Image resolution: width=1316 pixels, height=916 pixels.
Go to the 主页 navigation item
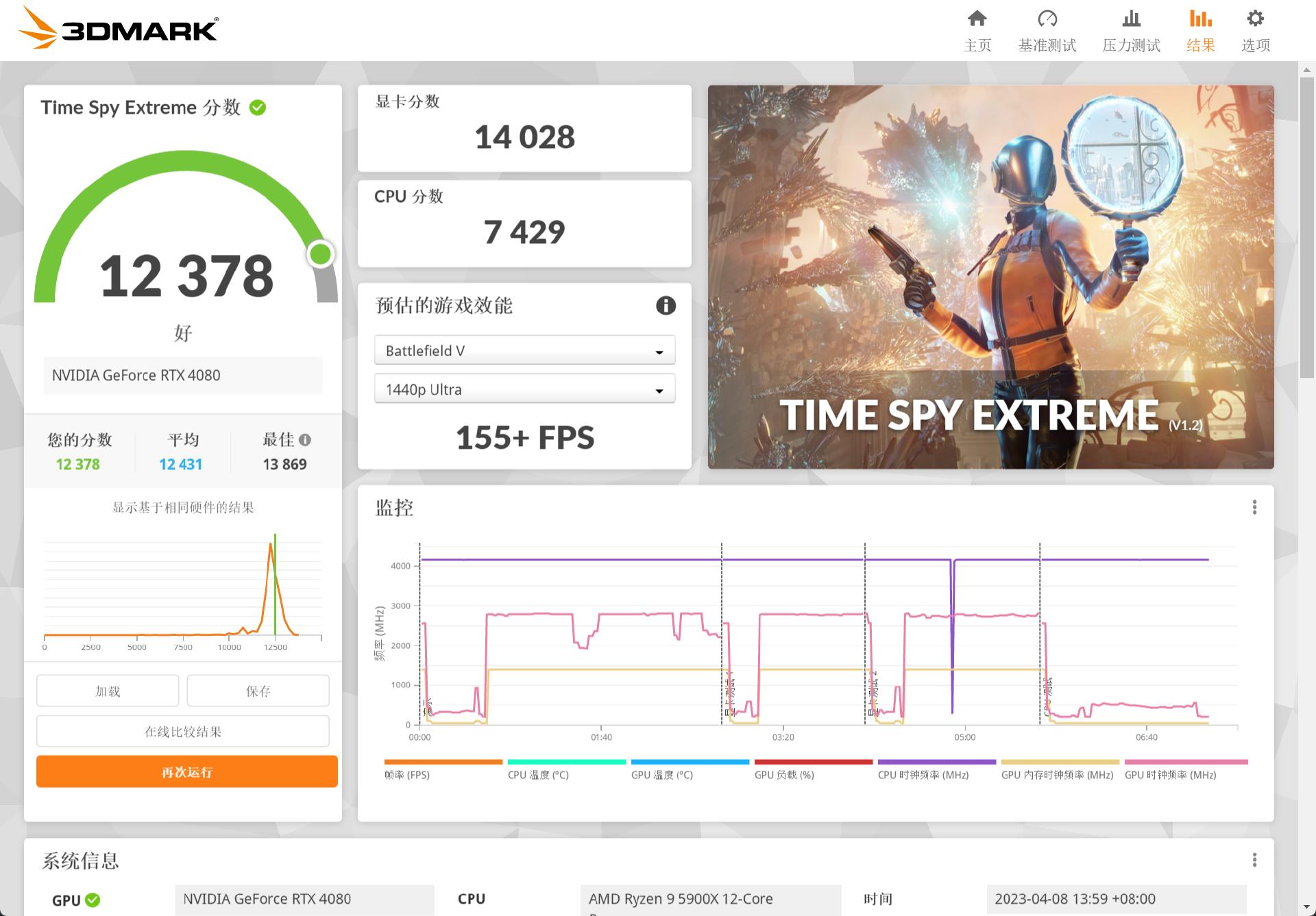click(x=977, y=30)
